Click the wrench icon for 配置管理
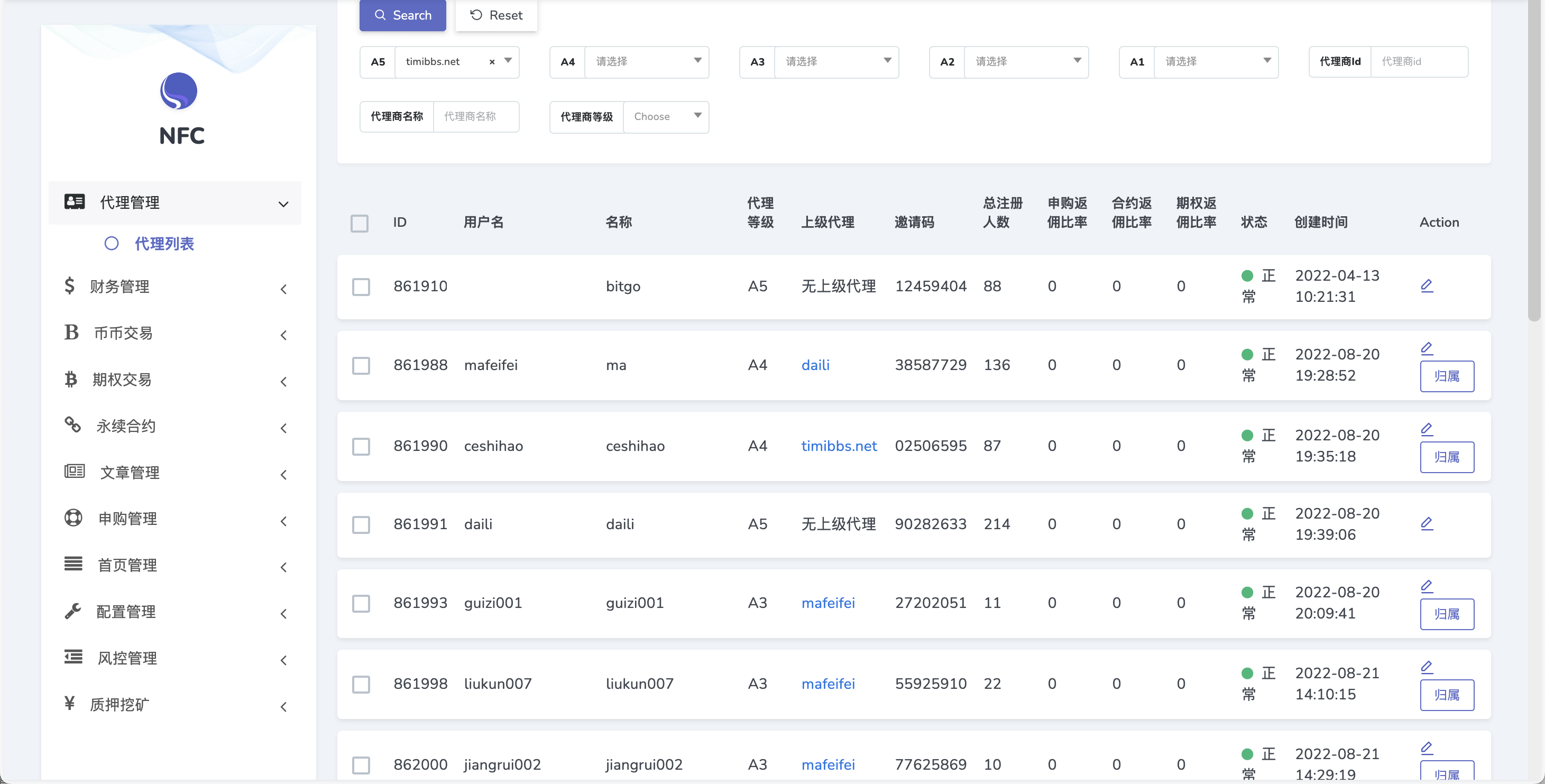The height and width of the screenshot is (784, 1545). [x=73, y=611]
